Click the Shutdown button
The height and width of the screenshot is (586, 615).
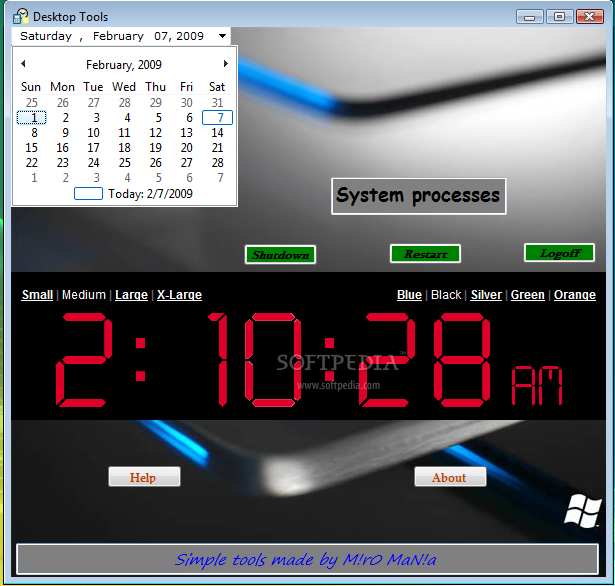tap(280, 255)
